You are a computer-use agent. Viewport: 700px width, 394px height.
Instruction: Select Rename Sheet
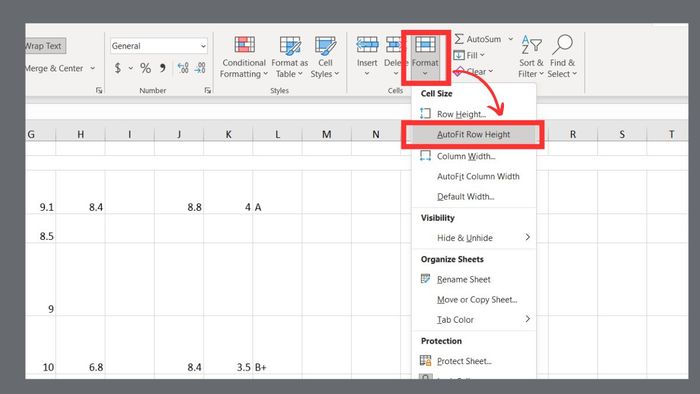click(474, 279)
